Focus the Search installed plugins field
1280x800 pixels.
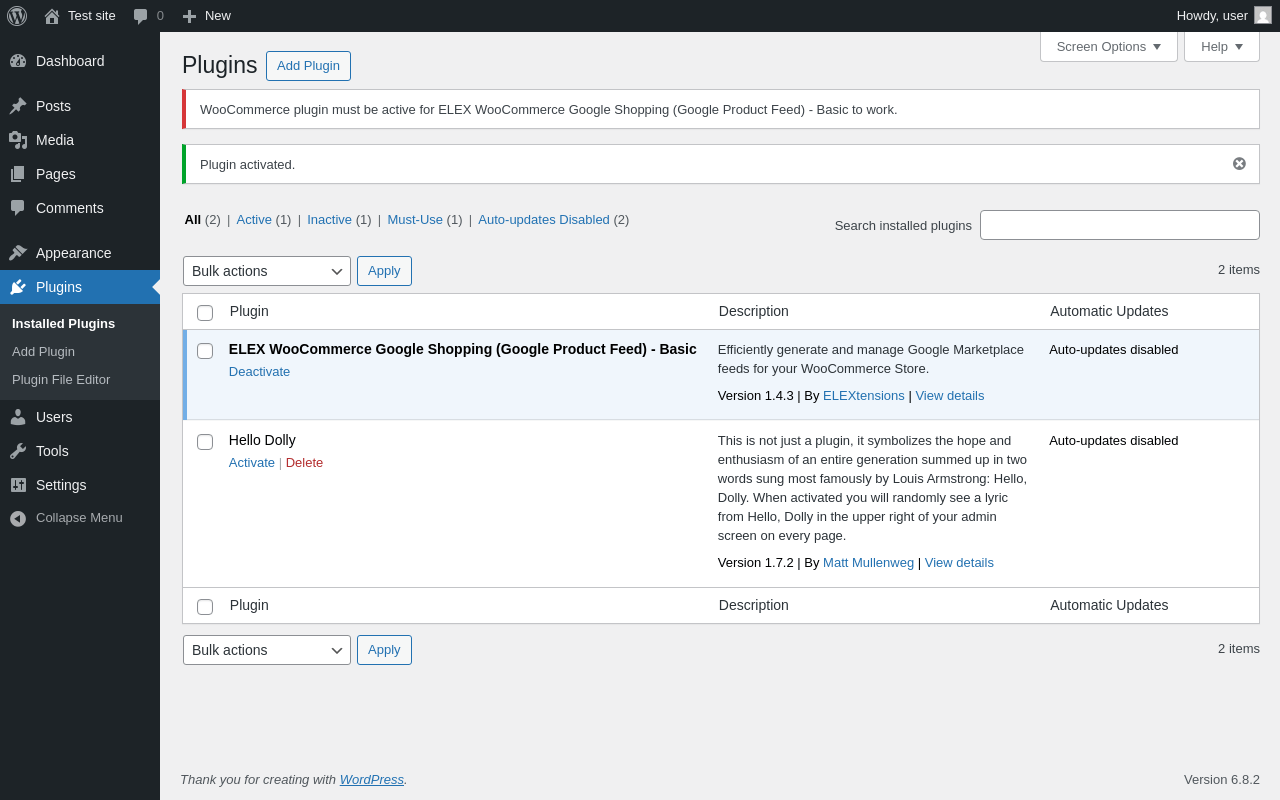pyautogui.click(x=1120, y=225)
